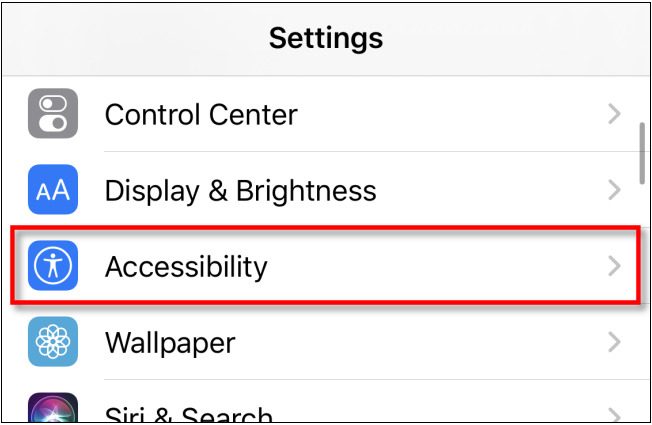Open Accessibility settings by its label
This screenshot has height=425, width=652.
186,266
